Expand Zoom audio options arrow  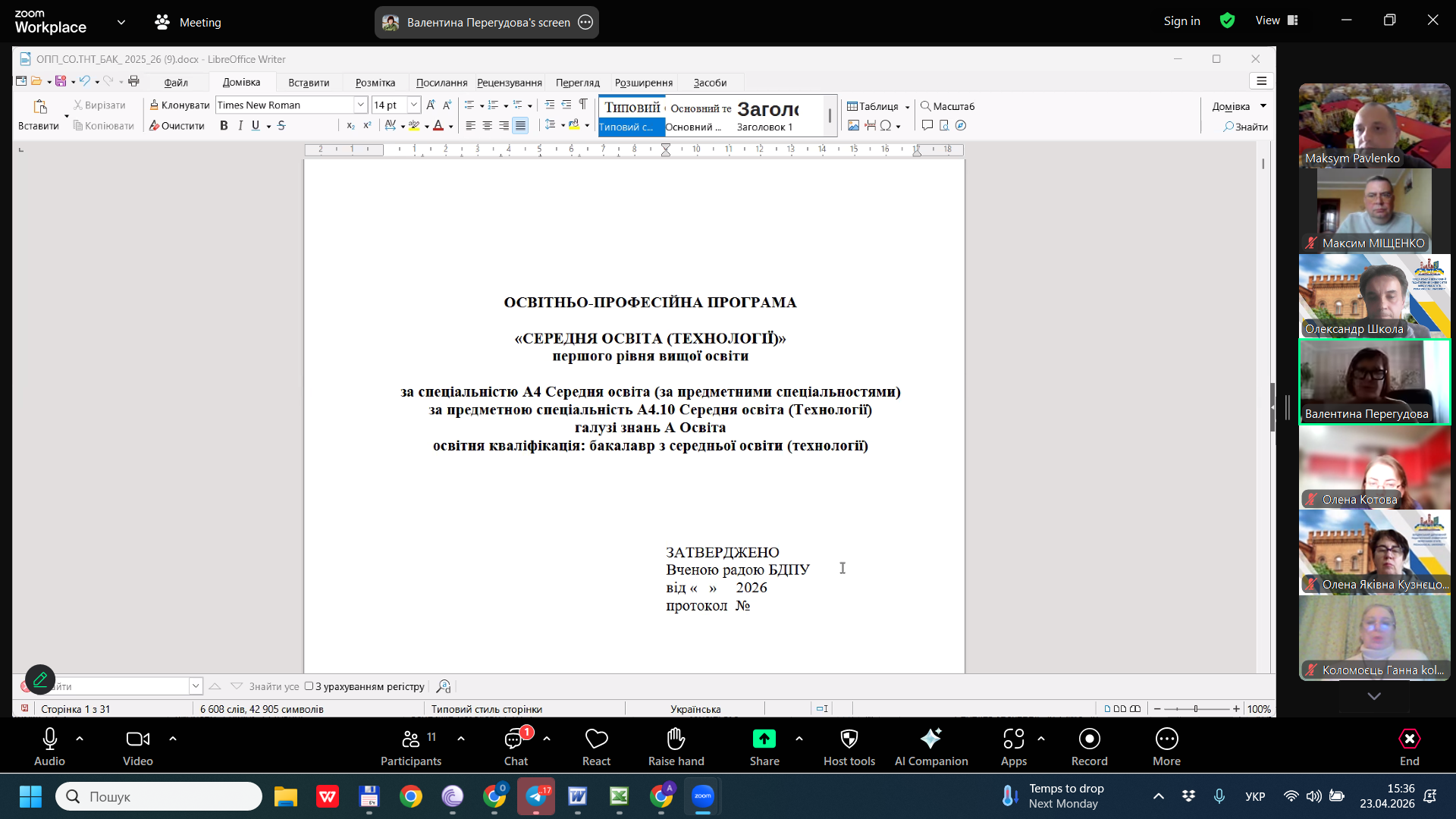coord(80,739)
